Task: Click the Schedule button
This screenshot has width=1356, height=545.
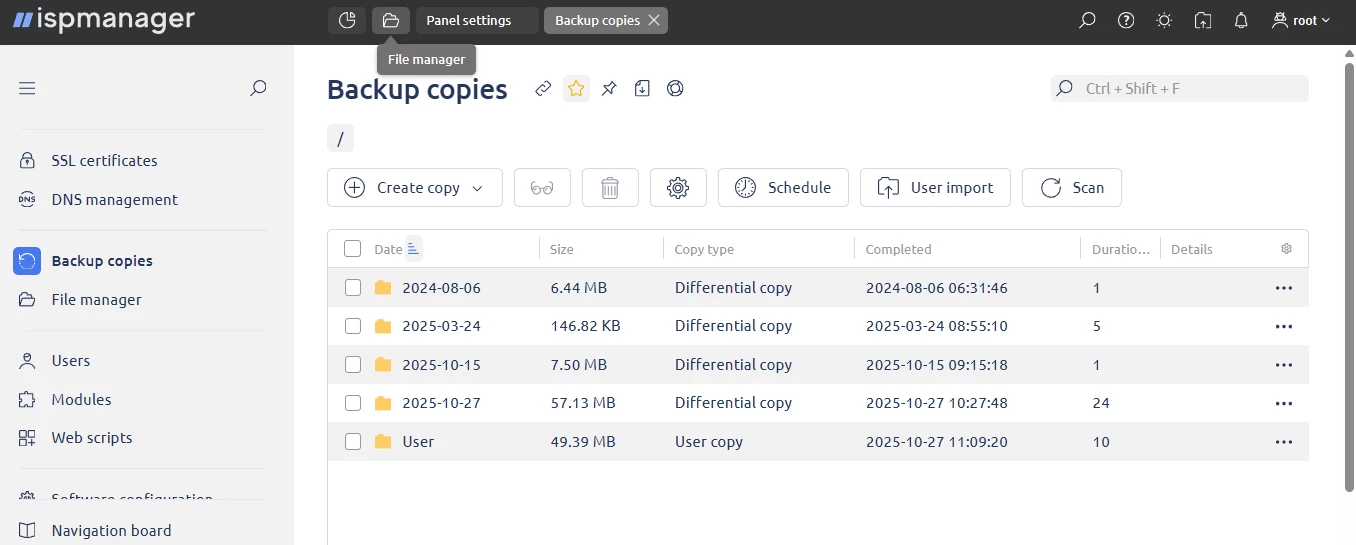Action: pyautogui.click(x=783, y=187)
